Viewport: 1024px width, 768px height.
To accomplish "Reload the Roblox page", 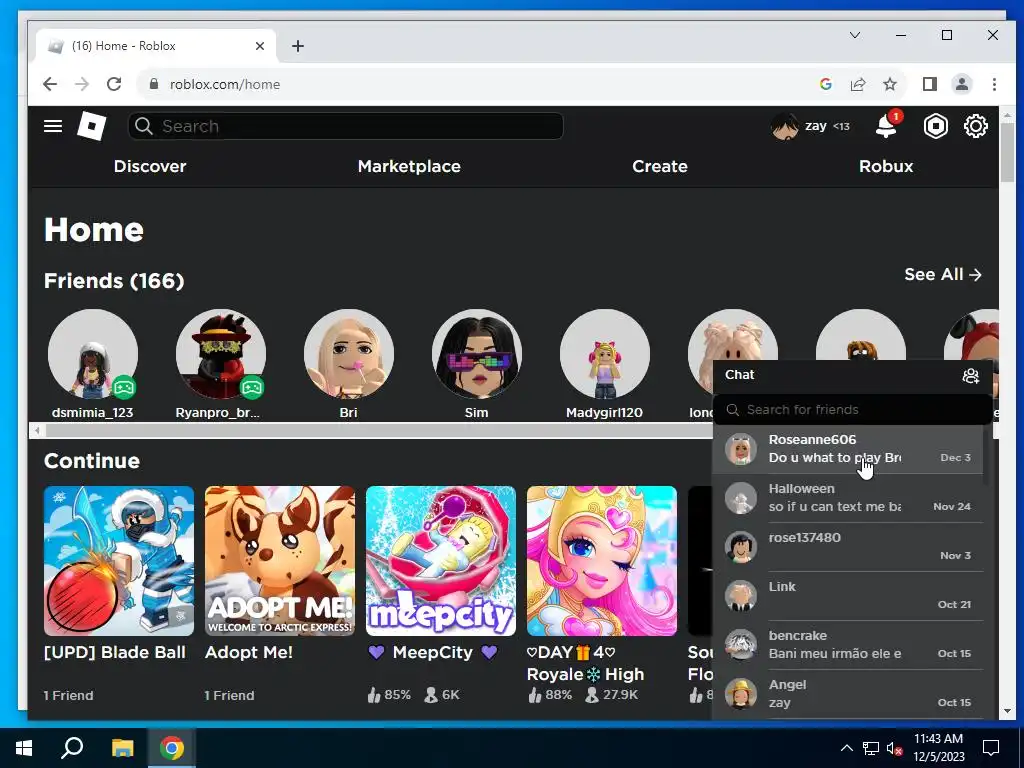I will point(114,84).
